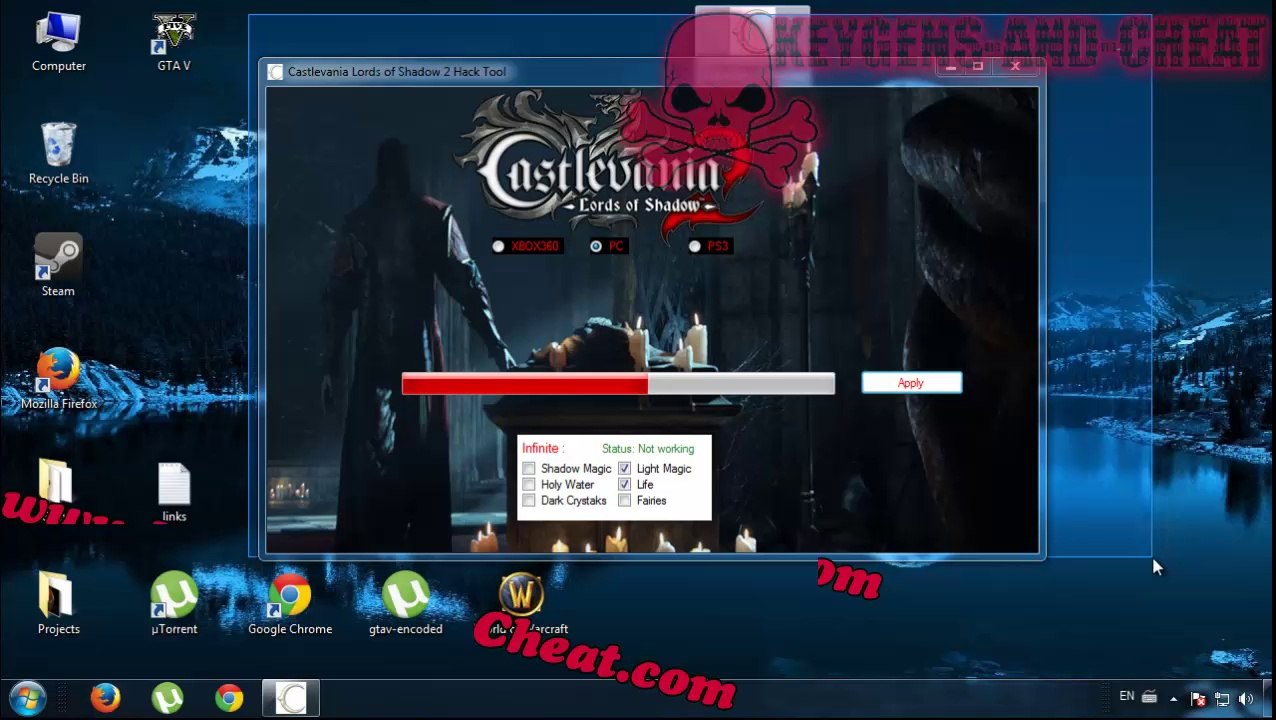Select the PC platform option
This screenshot has width=1276, height=720.
tap(608, 246)
